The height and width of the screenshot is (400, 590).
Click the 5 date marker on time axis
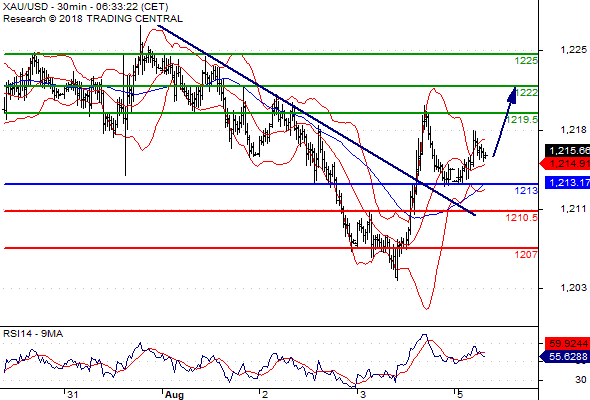tap(460, 394)
